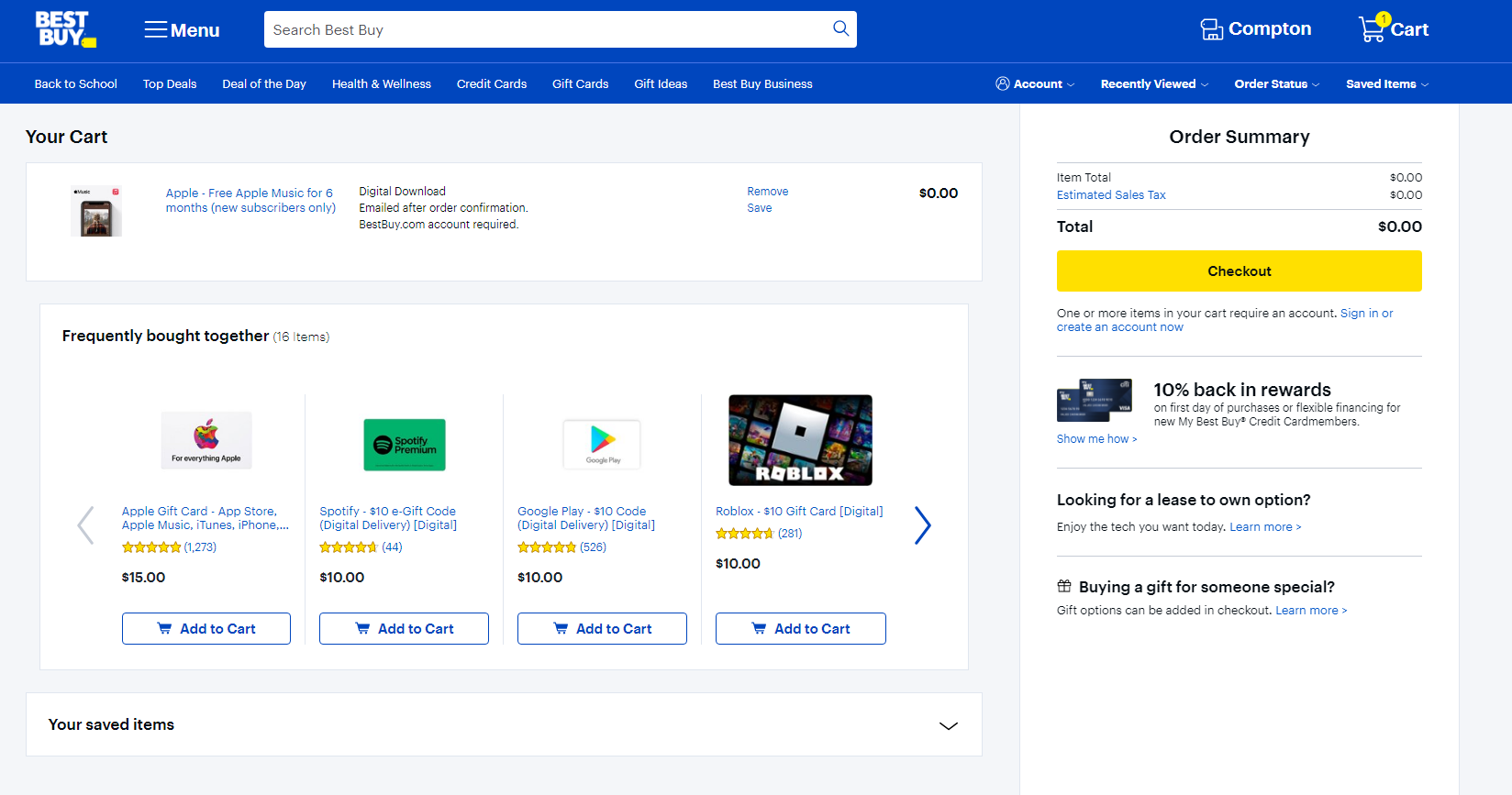Click Estimated Sales Tax link
Screen dimensions: 1512x795
click(x=1111, y=194)
